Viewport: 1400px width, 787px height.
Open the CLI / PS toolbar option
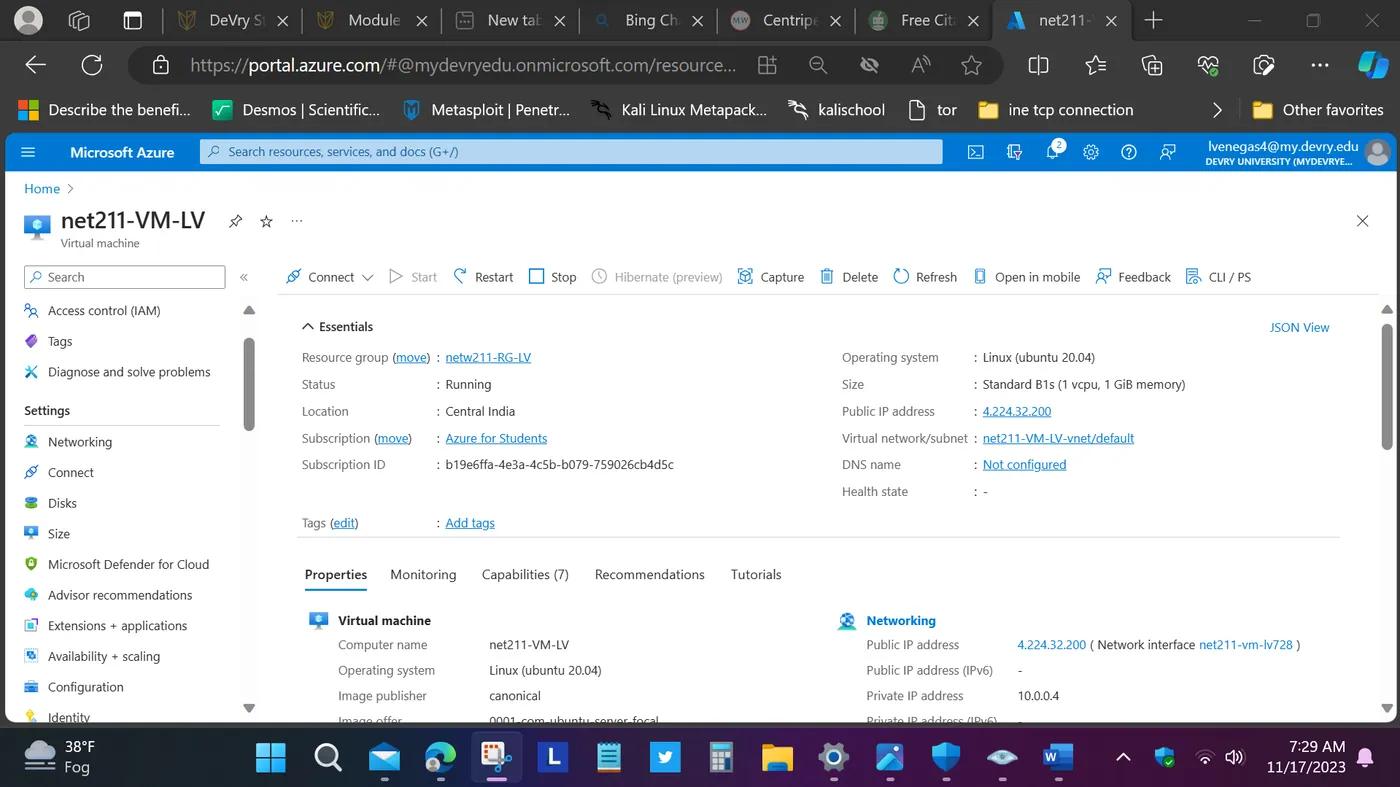pos(1218,277)
